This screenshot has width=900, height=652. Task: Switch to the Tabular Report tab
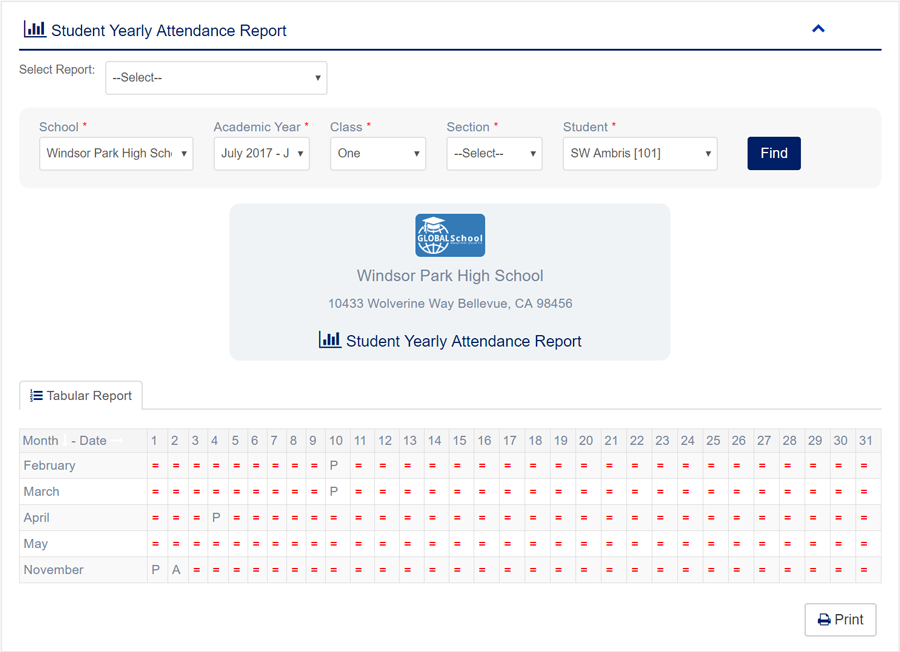81,395
